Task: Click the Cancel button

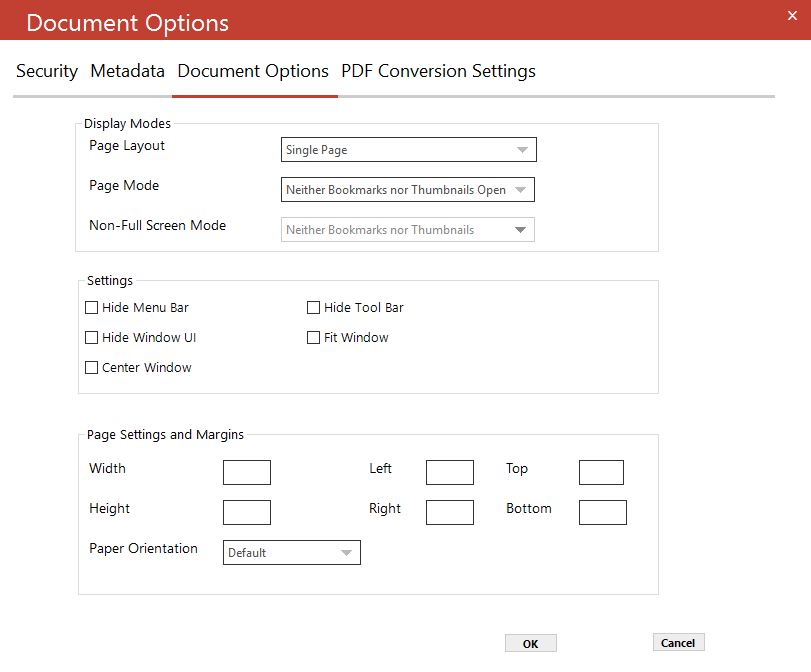Action: [x=679, y=642]
